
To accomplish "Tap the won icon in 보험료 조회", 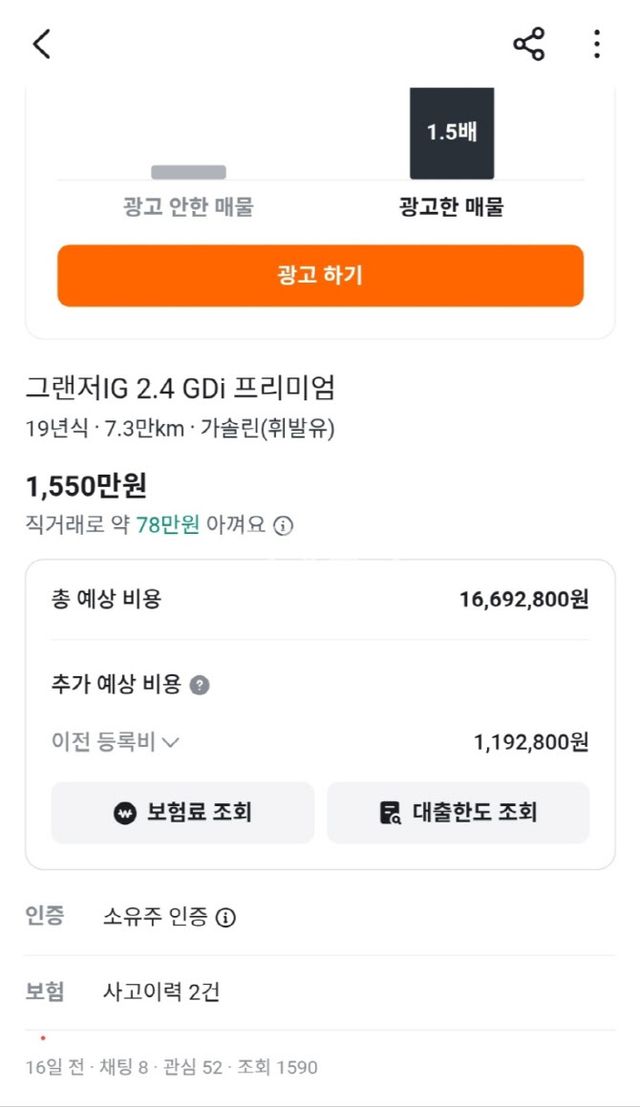I will point(125,813).
